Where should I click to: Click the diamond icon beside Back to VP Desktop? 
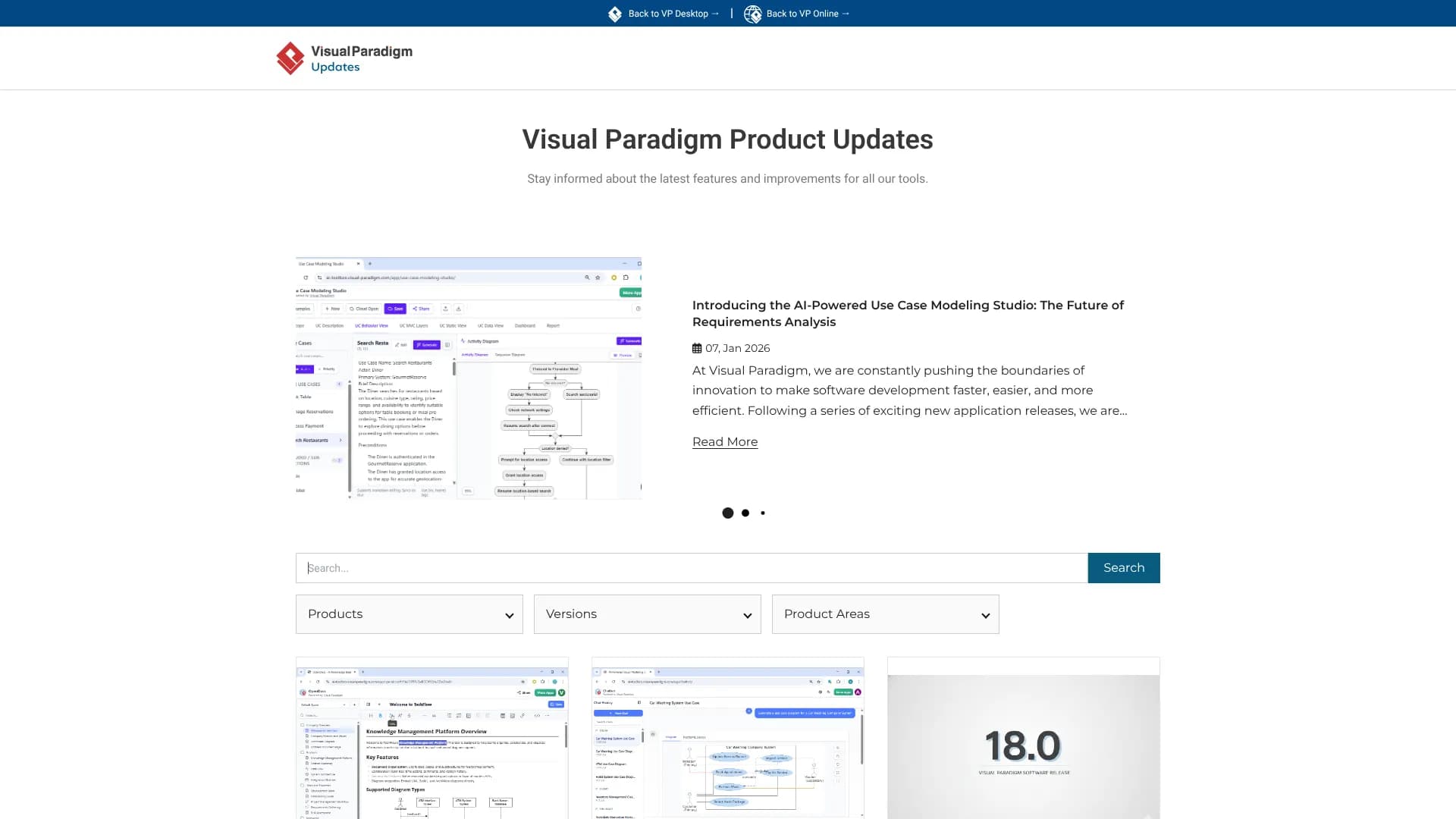[614, 14]
